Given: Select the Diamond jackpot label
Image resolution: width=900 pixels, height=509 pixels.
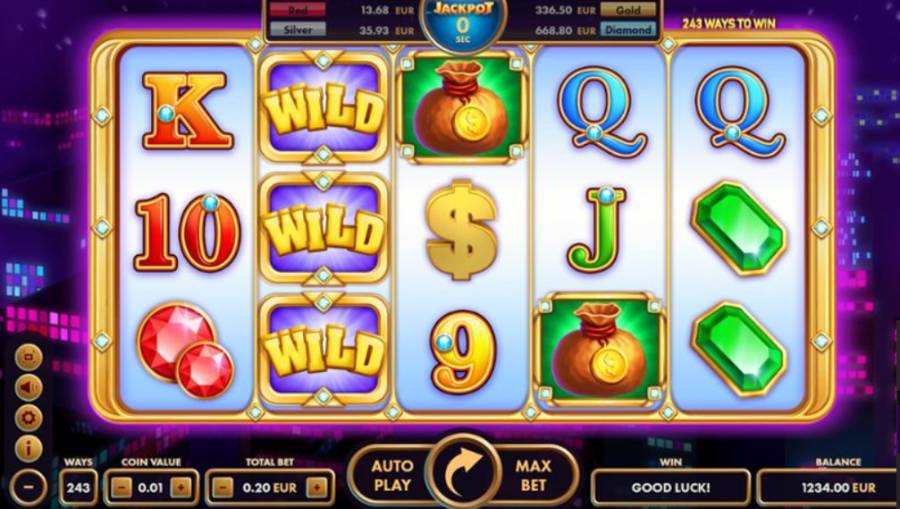Looking at the screenshot, I should click(x=628, y=29).
